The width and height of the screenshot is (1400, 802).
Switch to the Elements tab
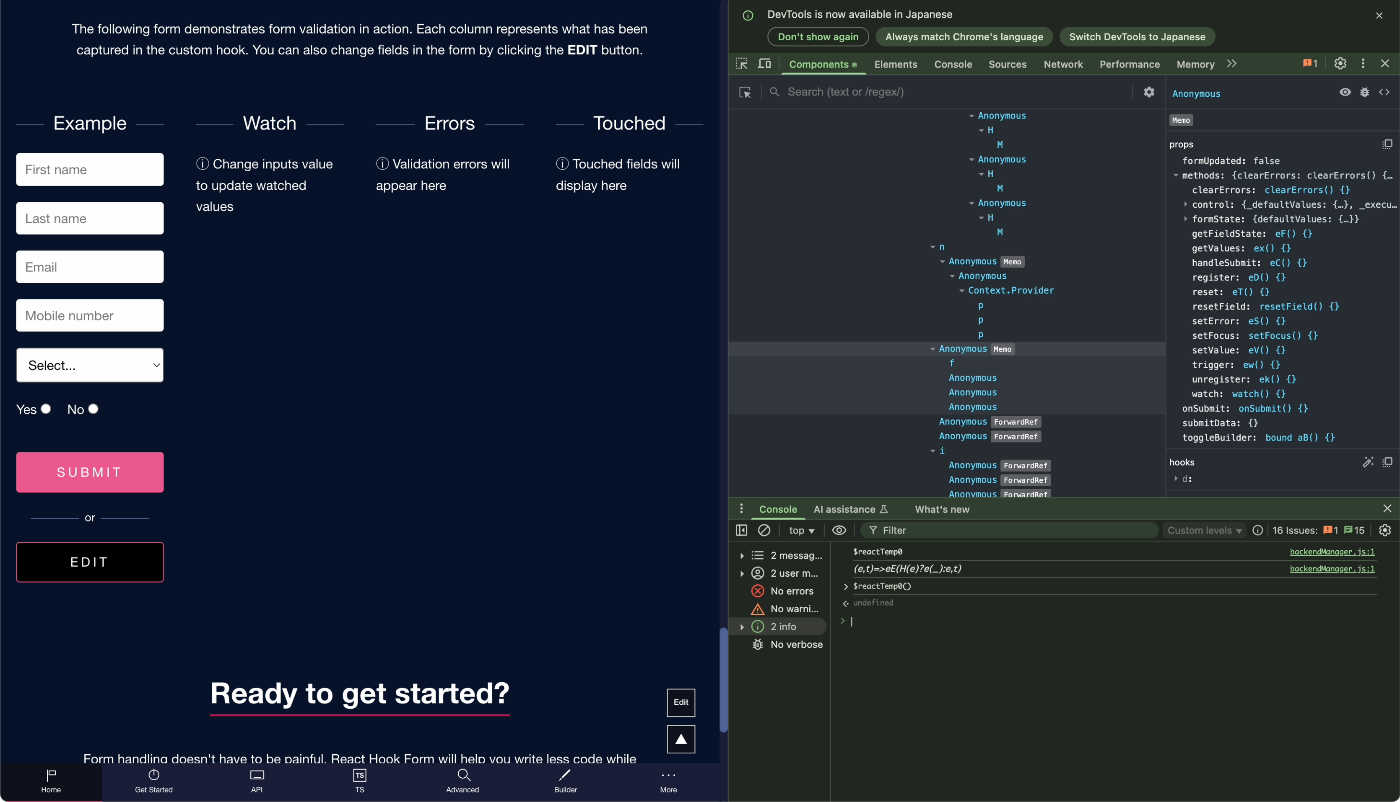pos(896,64)
